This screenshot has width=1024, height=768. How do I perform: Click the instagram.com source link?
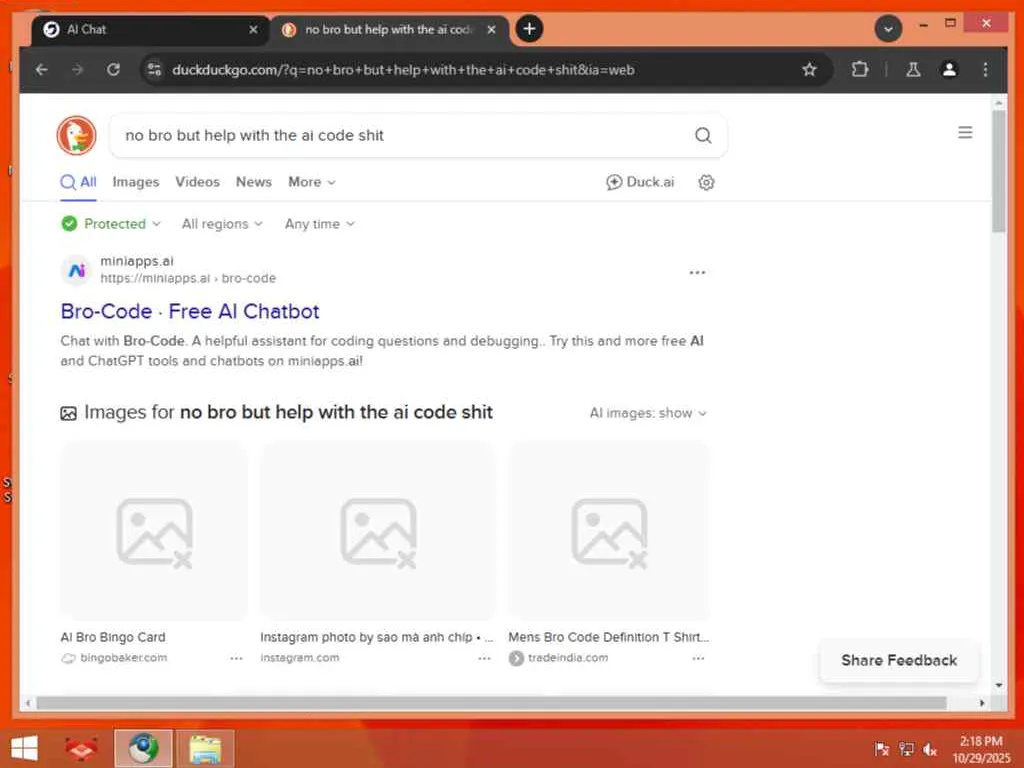pos(300,658)
